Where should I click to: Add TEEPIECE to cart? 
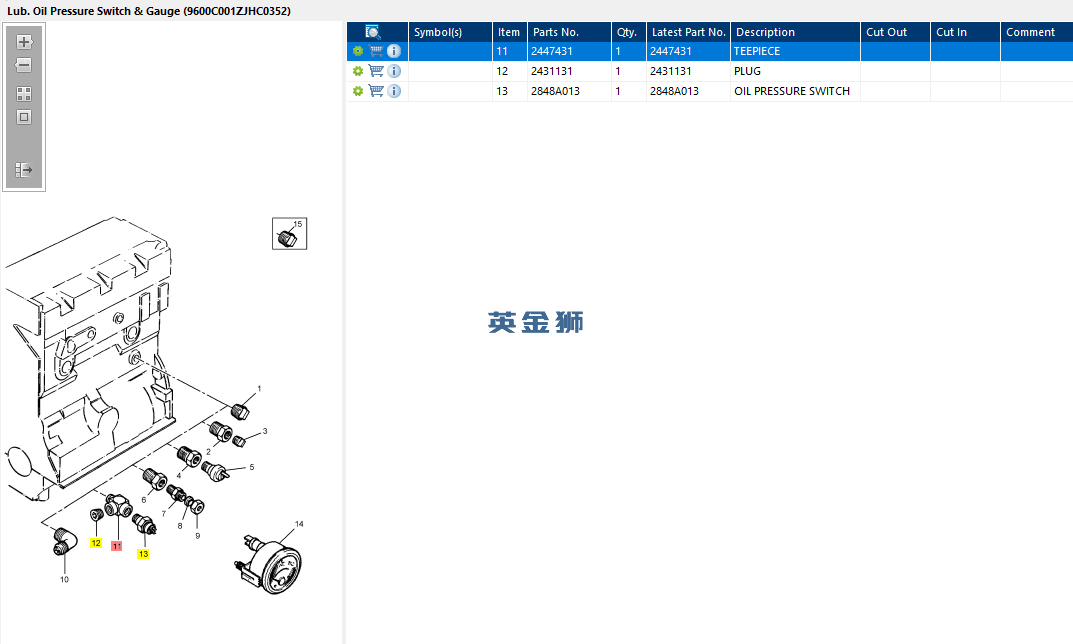click(376, 51)
